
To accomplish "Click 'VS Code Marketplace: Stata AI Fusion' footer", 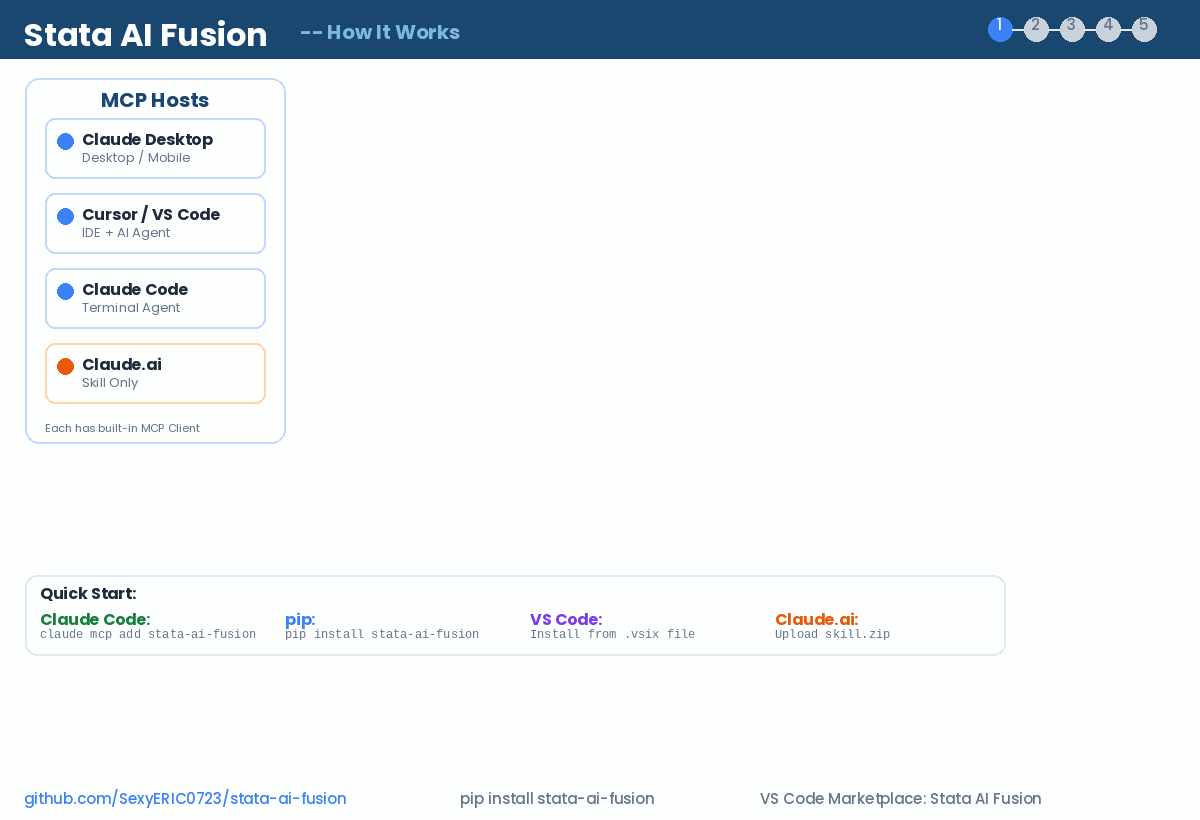I will click(900, 799).
